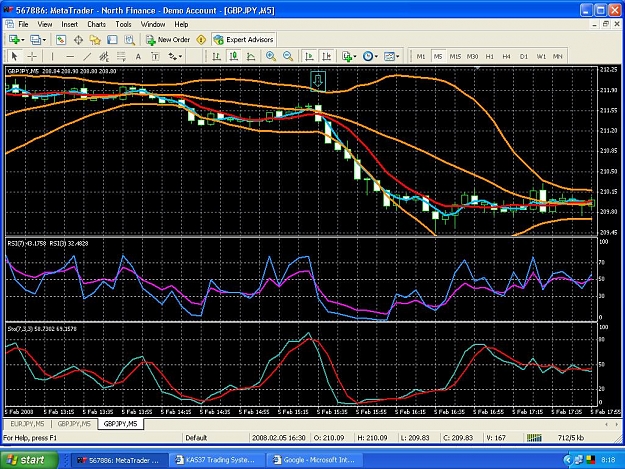The width and height of the screenshot is (625, 469).
Task: Switch chart to Line Chart mode
Action: (x=251, y=57)
